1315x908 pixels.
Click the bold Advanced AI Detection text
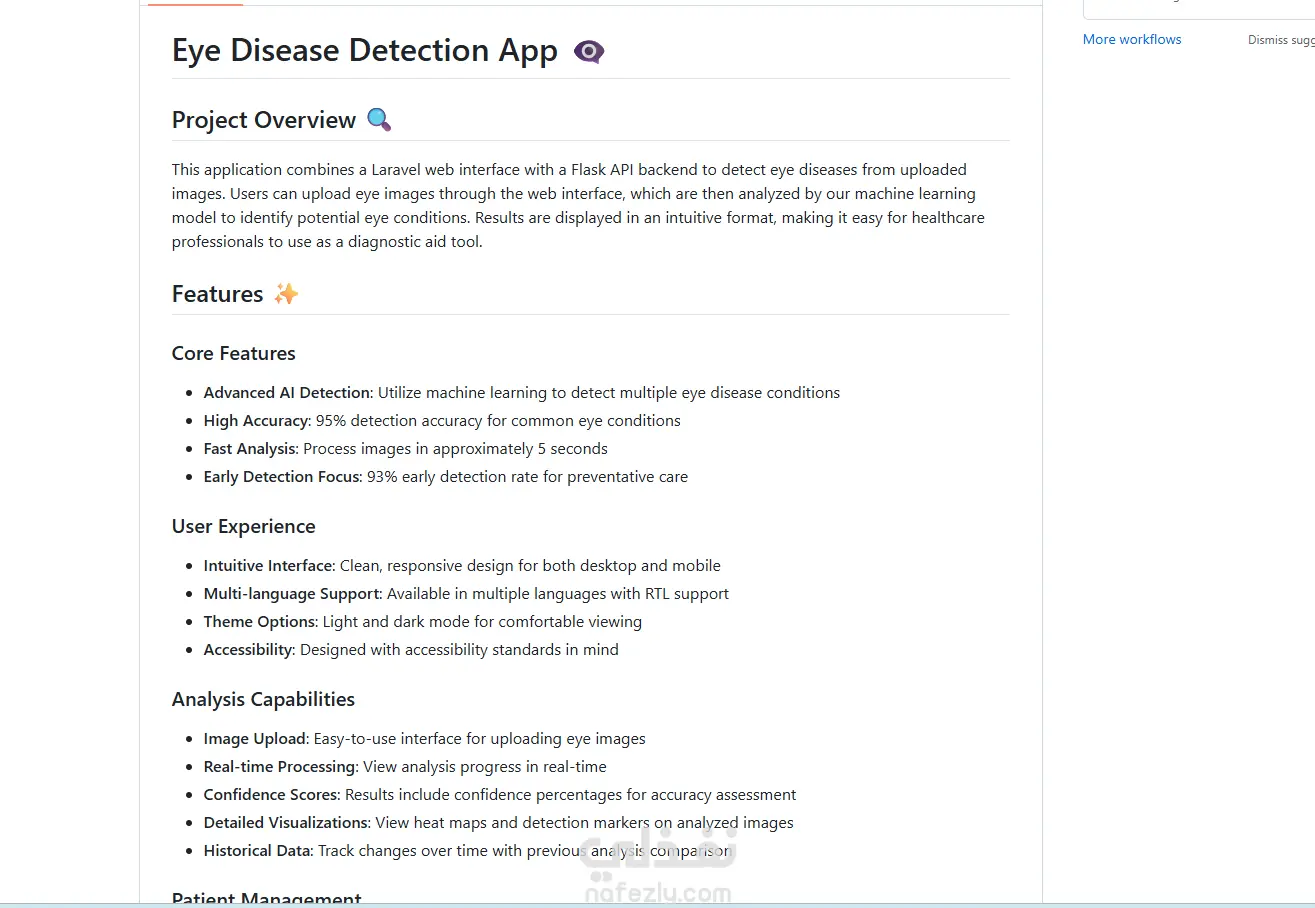click(288, 393)
